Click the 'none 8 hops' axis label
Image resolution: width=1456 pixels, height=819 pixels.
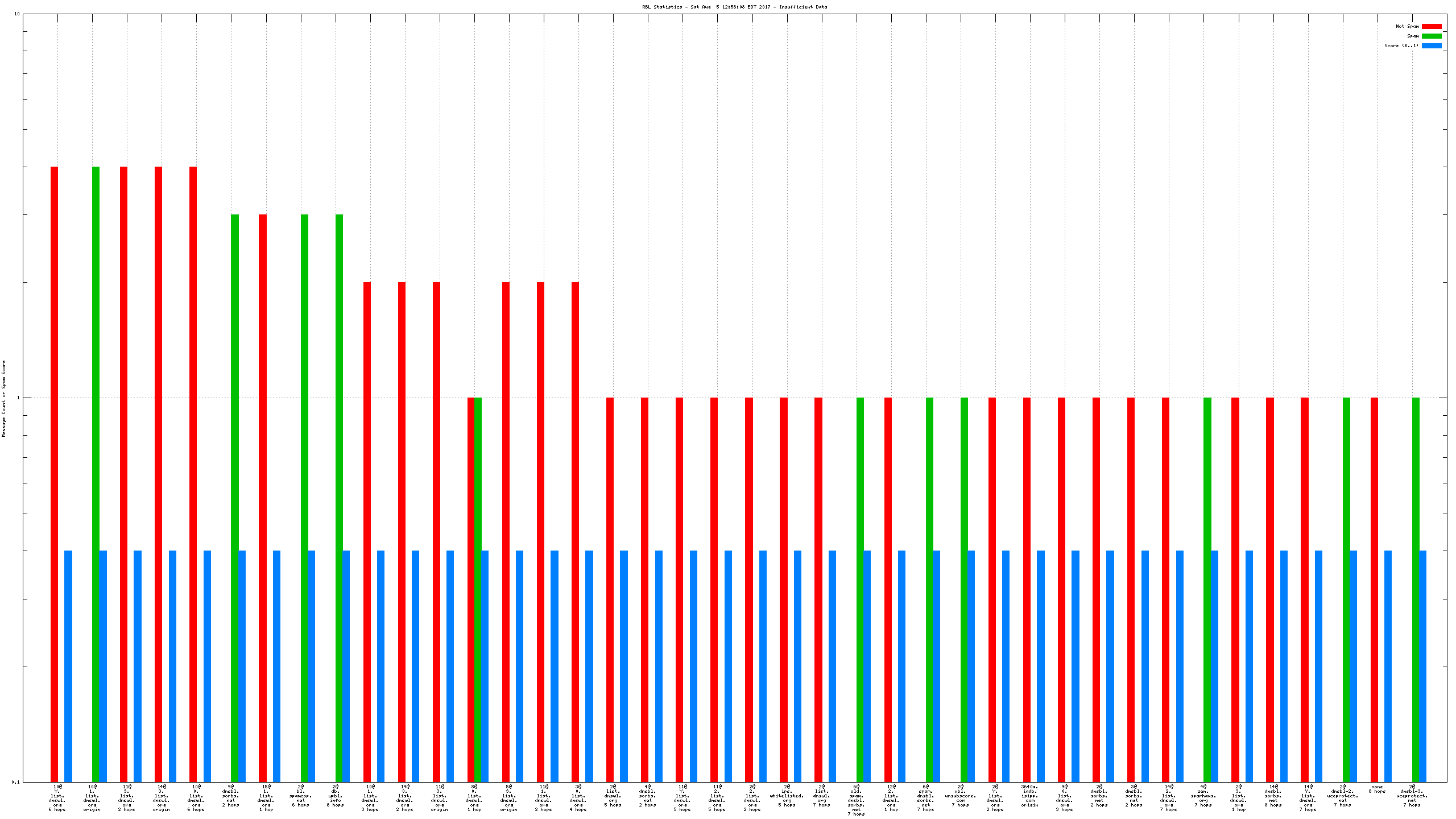pyautogui.click(x=1377, y=789)
